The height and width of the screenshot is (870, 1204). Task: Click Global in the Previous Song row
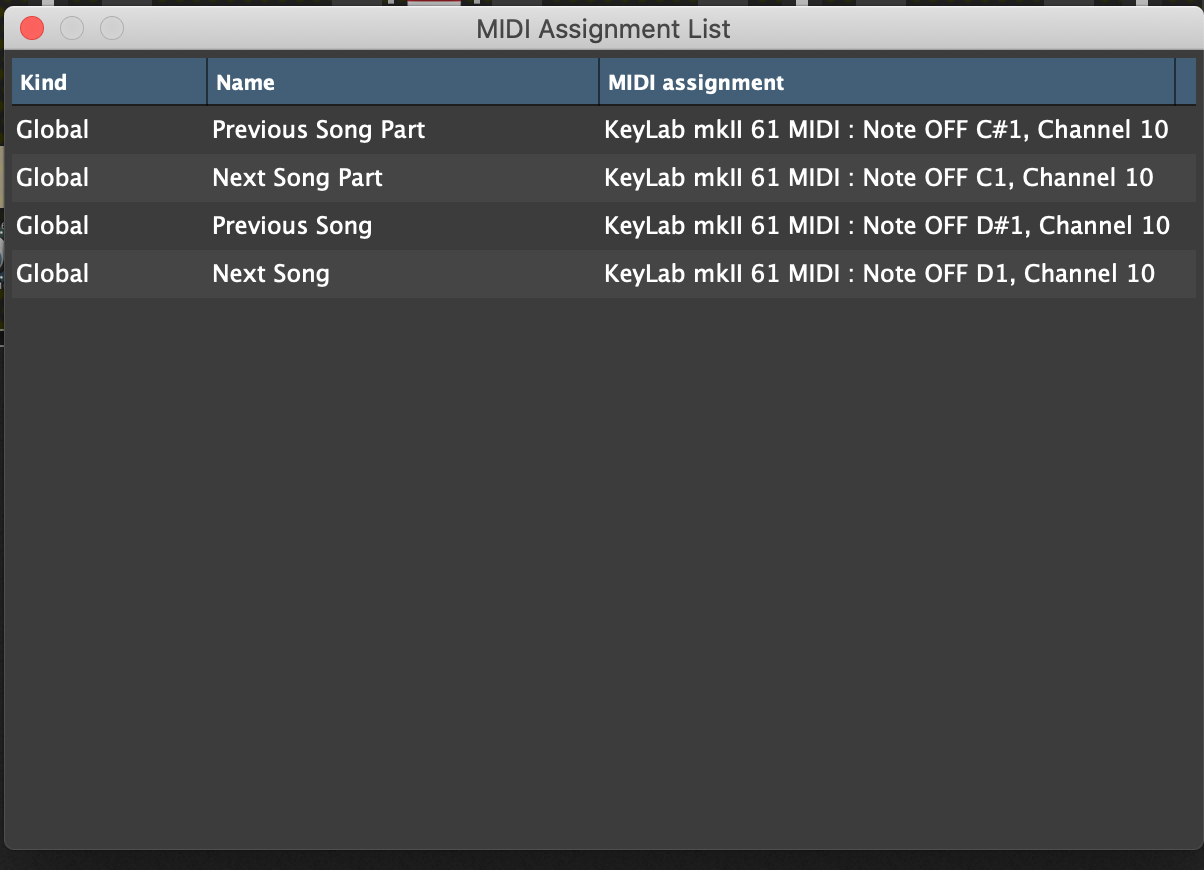tap(53, 226)
